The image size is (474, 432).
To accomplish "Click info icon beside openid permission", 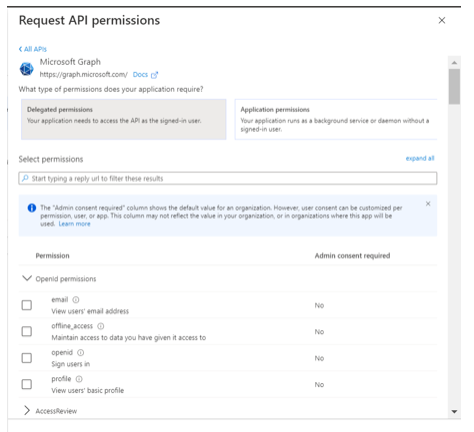I will [x=81, y=352].
